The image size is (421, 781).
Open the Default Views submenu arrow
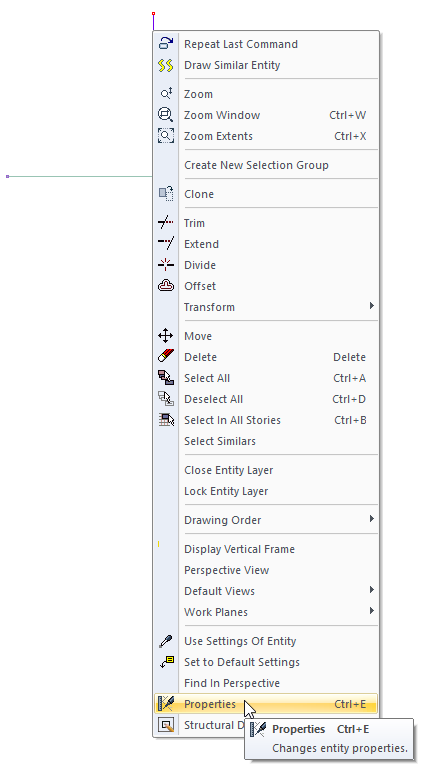pyautogui.click(x=372, y=590)
